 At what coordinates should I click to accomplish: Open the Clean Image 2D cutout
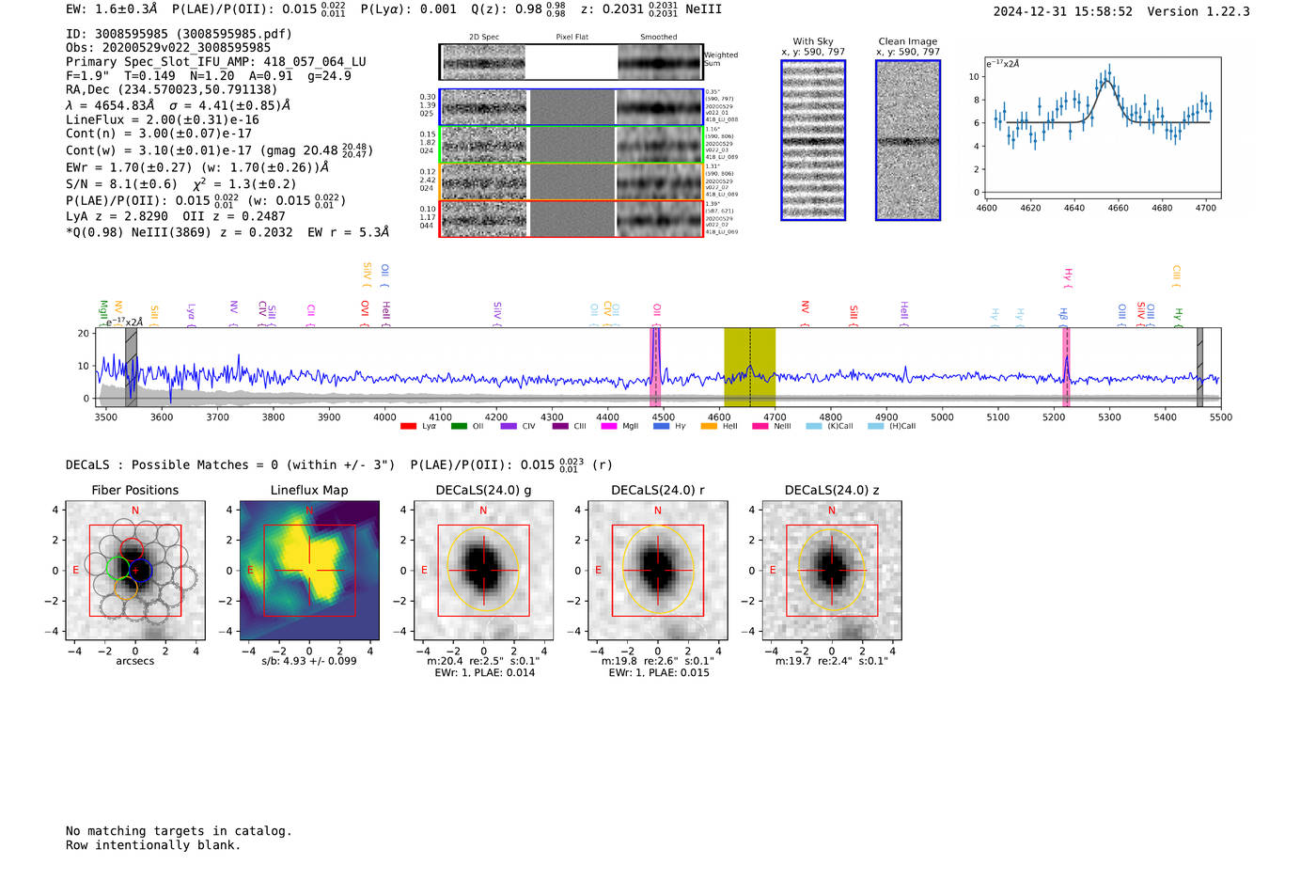908,140
